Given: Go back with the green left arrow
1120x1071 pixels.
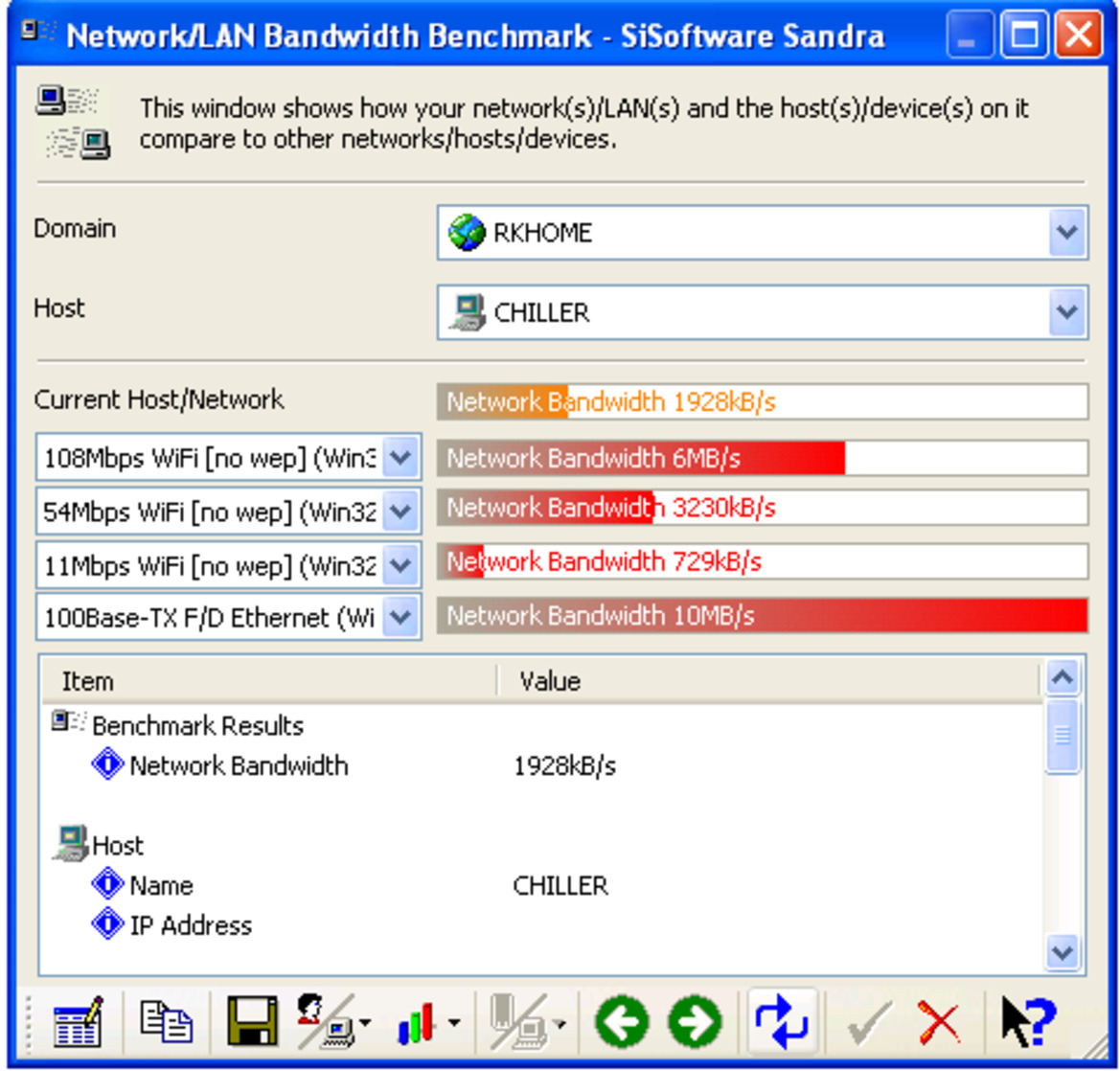Looking at the screenshot, I should (x=622, y=1022).
